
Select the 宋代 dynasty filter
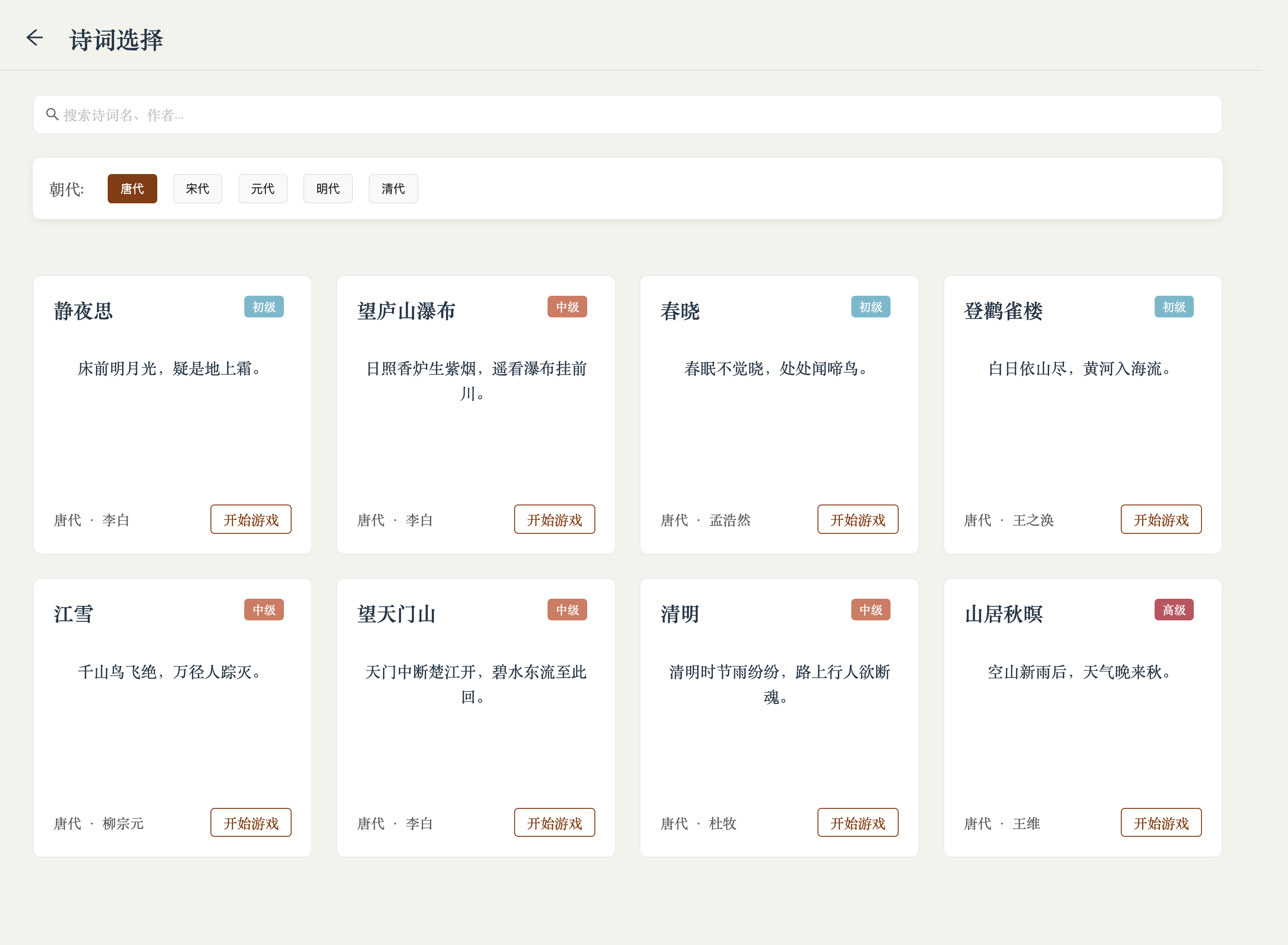[x=197, y=188]
